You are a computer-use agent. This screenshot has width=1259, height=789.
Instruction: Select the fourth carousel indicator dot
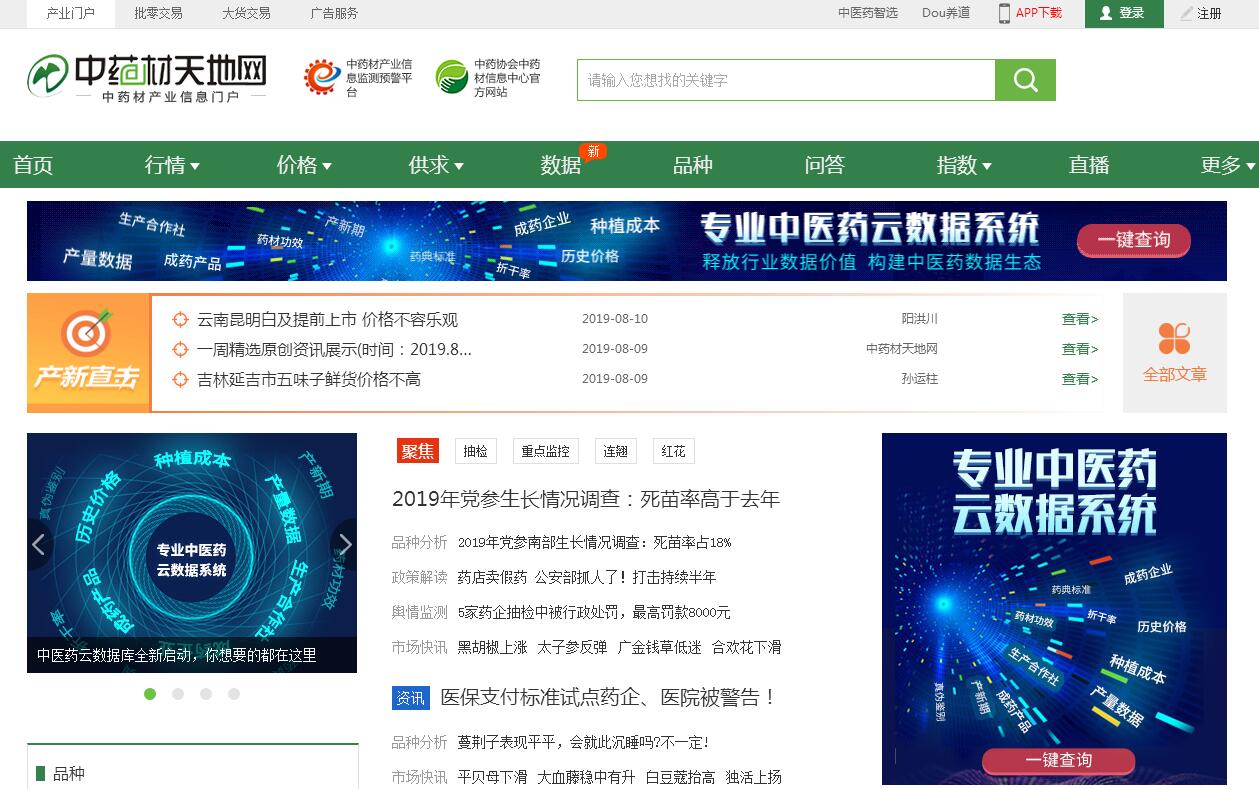[x=234, y=694]
